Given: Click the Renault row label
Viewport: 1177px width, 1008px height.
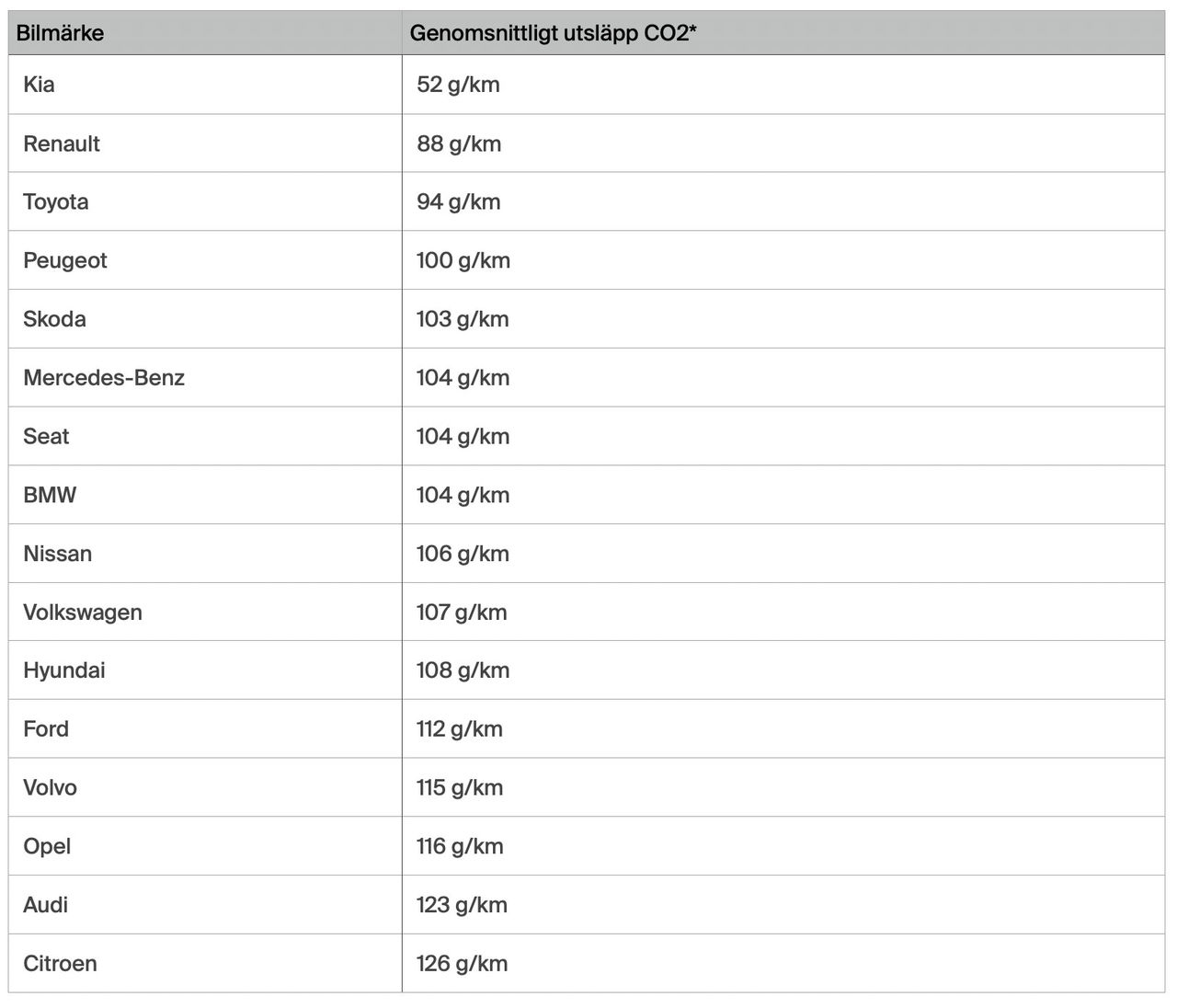Looking at the screenshot, I should tap(62, 143).
